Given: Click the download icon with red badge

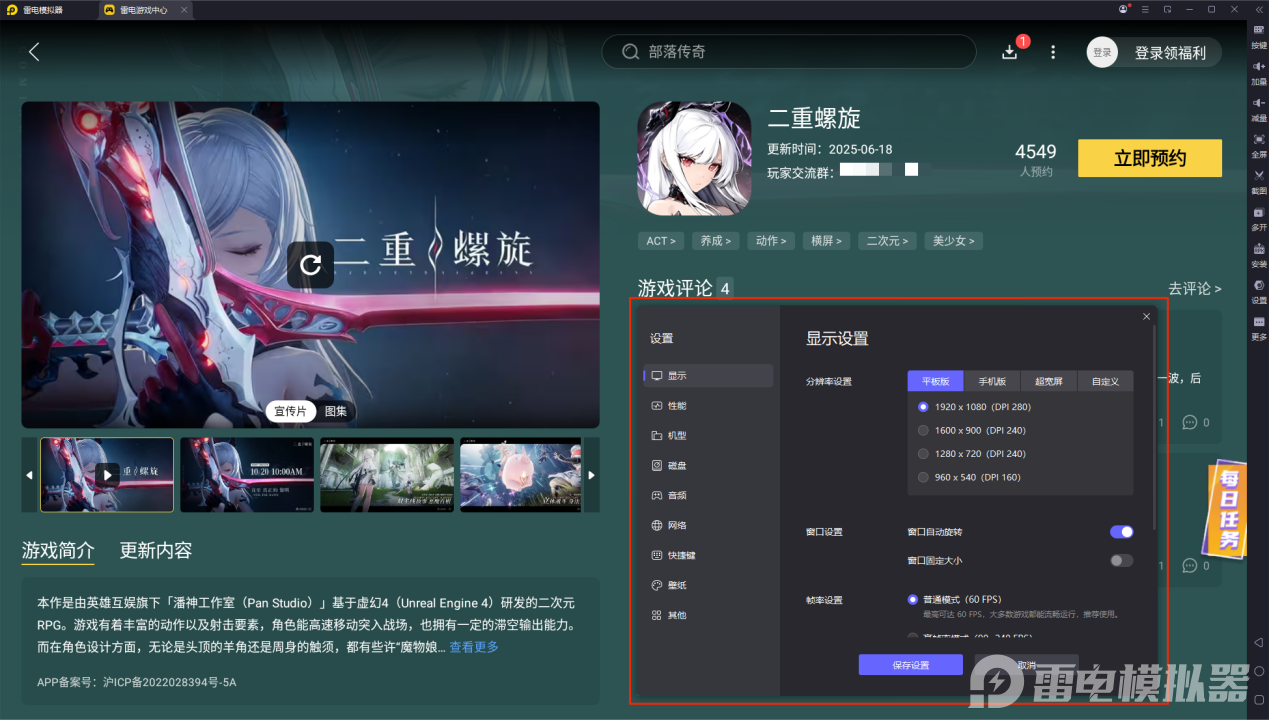Looking at the screenshot, I should [1010, 51].
